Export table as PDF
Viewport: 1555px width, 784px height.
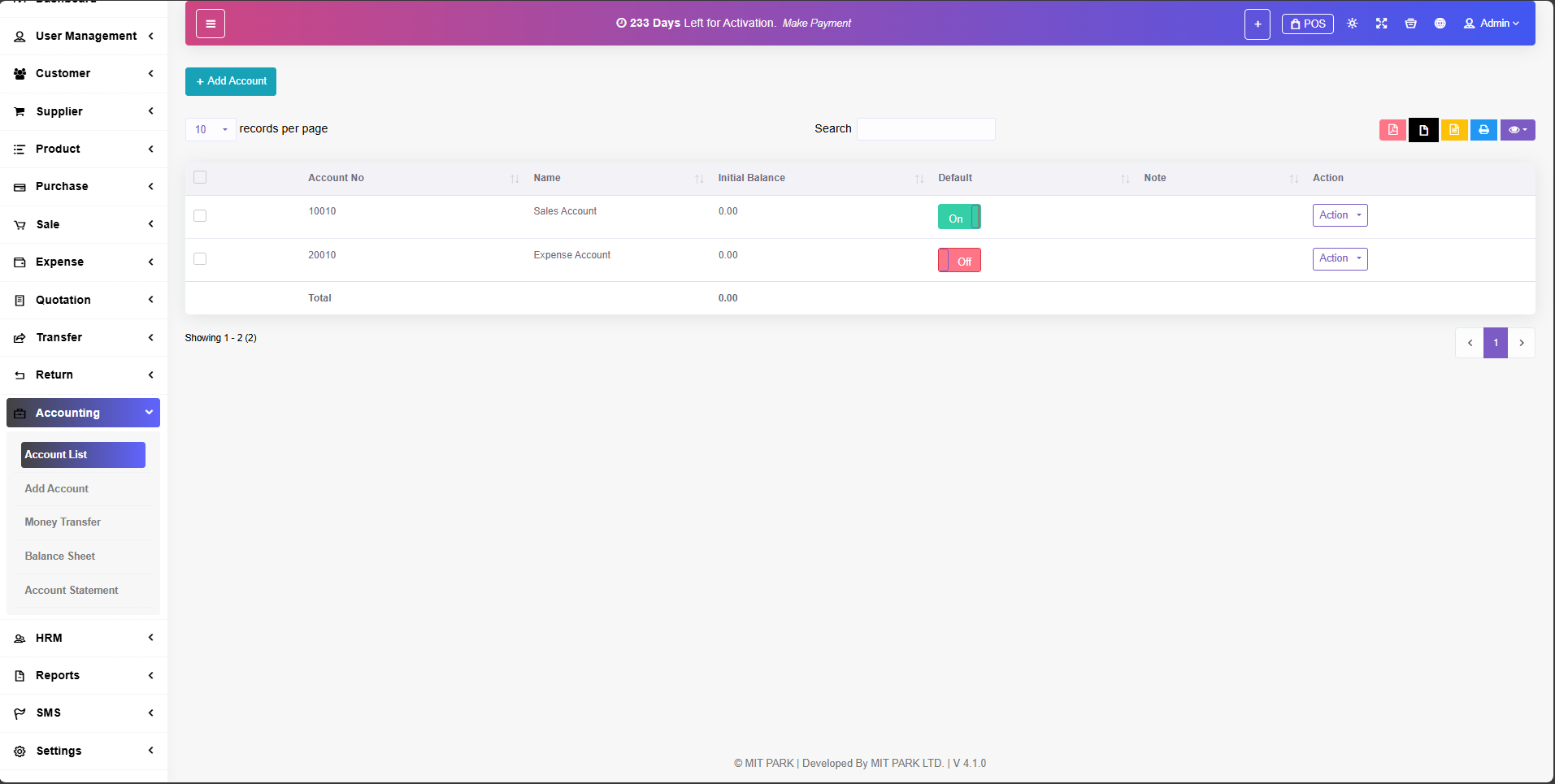(1392, 130)
